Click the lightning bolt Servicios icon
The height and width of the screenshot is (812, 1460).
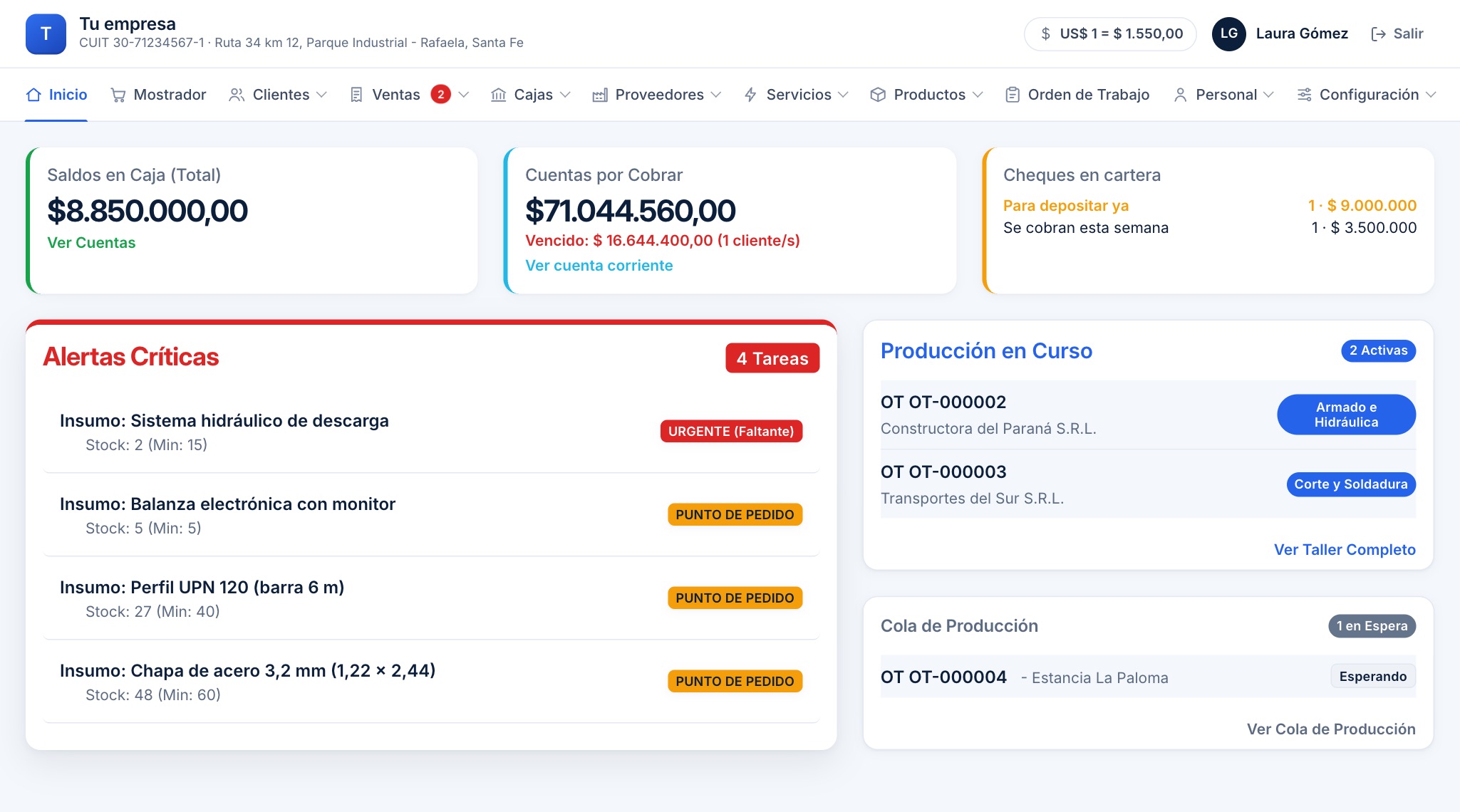point(750,95)
